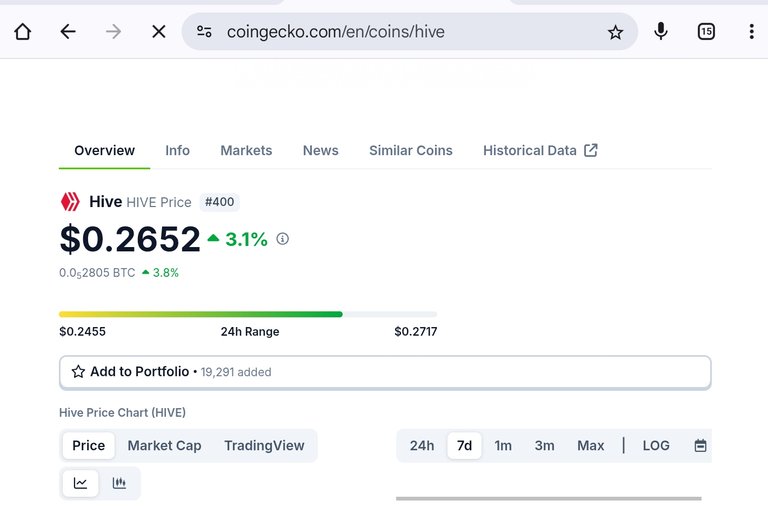Set chart range to 3m
This screenshot has width=768, height=506.
pyautogui.click(x=545, y=445)
